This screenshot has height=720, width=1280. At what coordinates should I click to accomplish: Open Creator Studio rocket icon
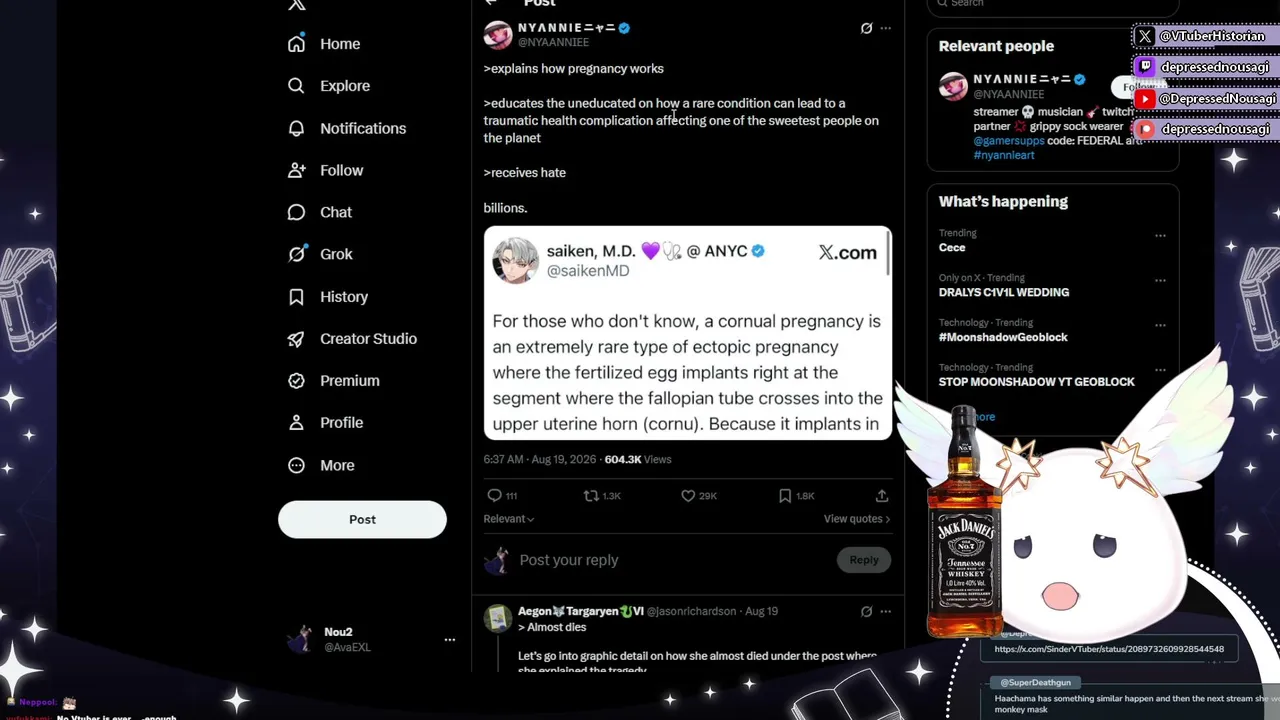296,339
